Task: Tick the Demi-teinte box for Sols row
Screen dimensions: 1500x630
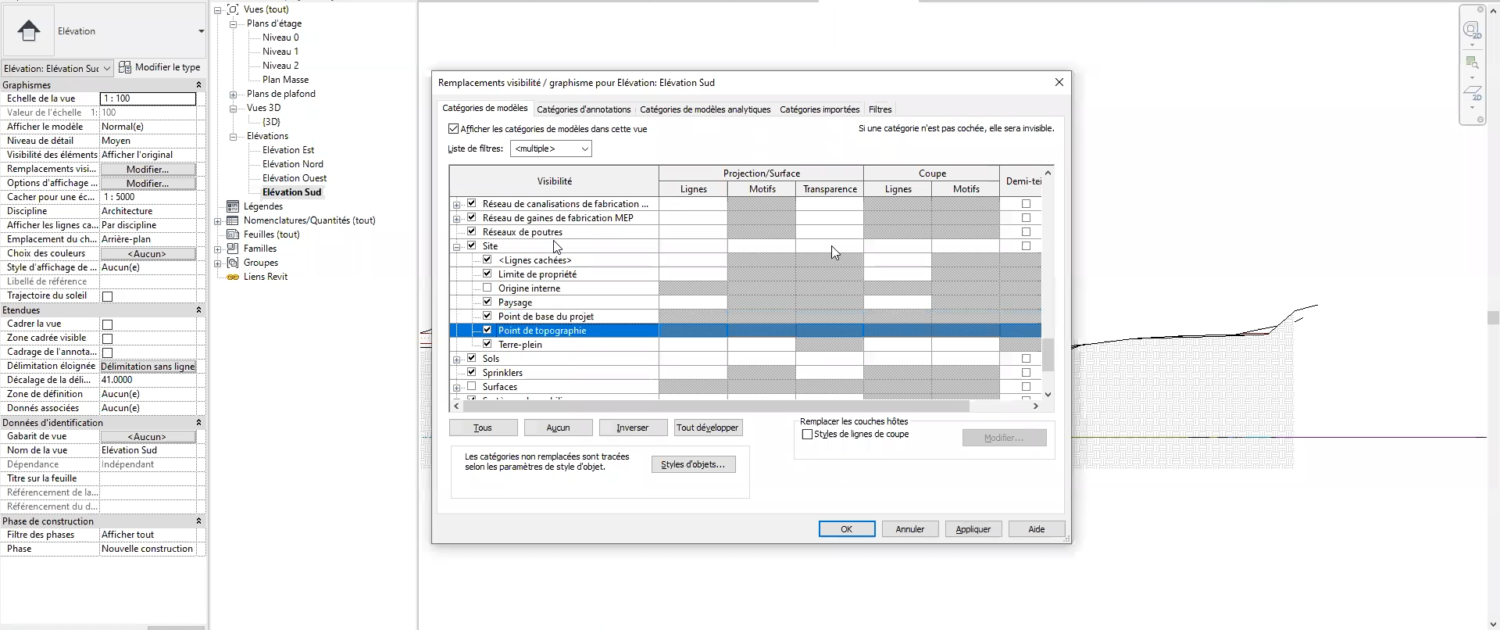Action: point(1025,358)
